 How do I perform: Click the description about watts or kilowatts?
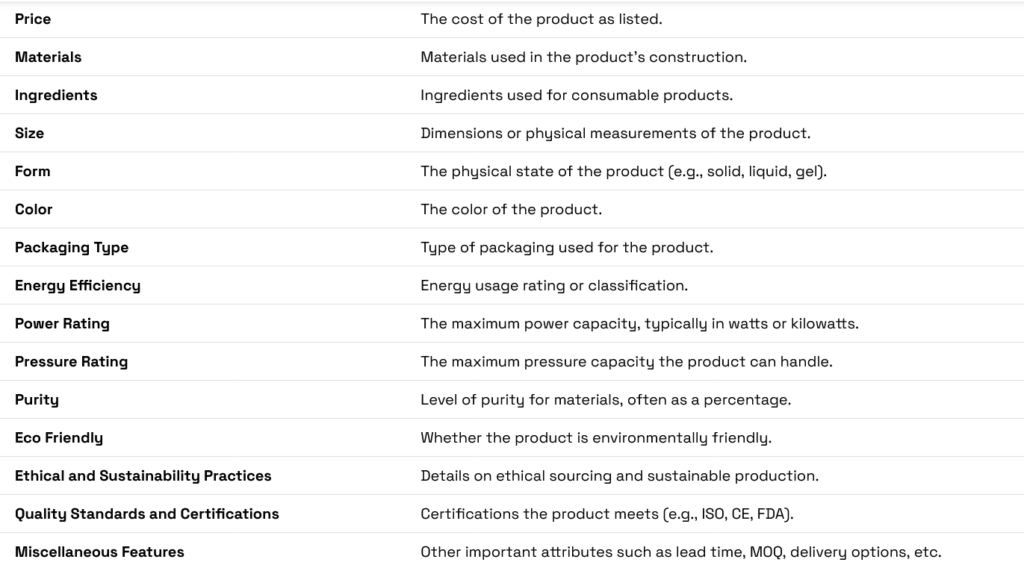[639, 324]
